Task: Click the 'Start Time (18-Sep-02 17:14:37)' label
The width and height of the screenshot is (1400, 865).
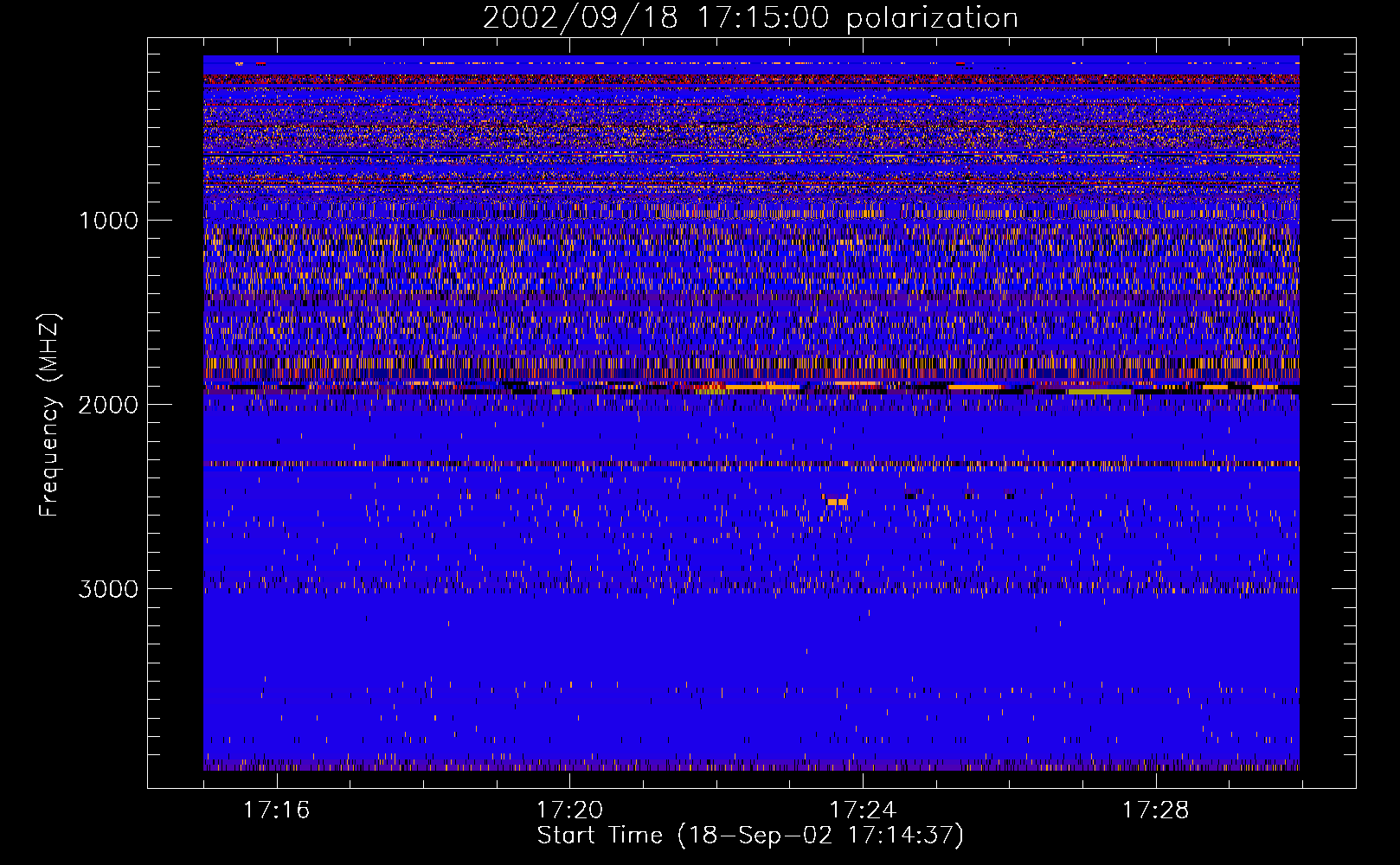Action: pos(750,836)
